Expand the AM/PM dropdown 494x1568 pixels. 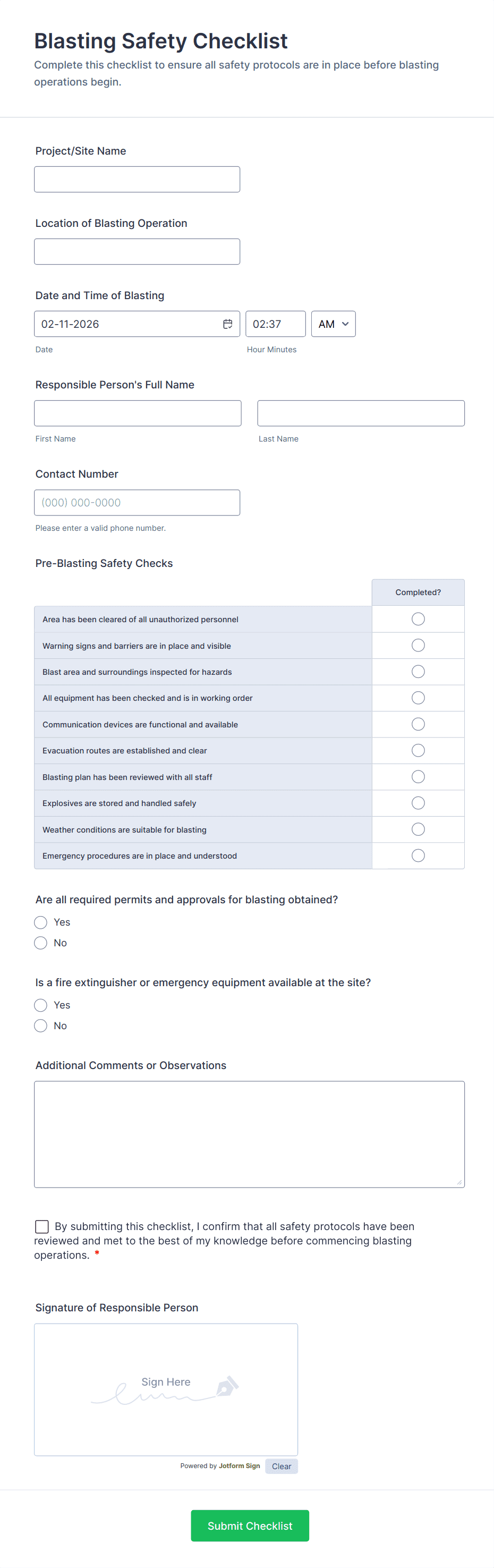[333, 324]
